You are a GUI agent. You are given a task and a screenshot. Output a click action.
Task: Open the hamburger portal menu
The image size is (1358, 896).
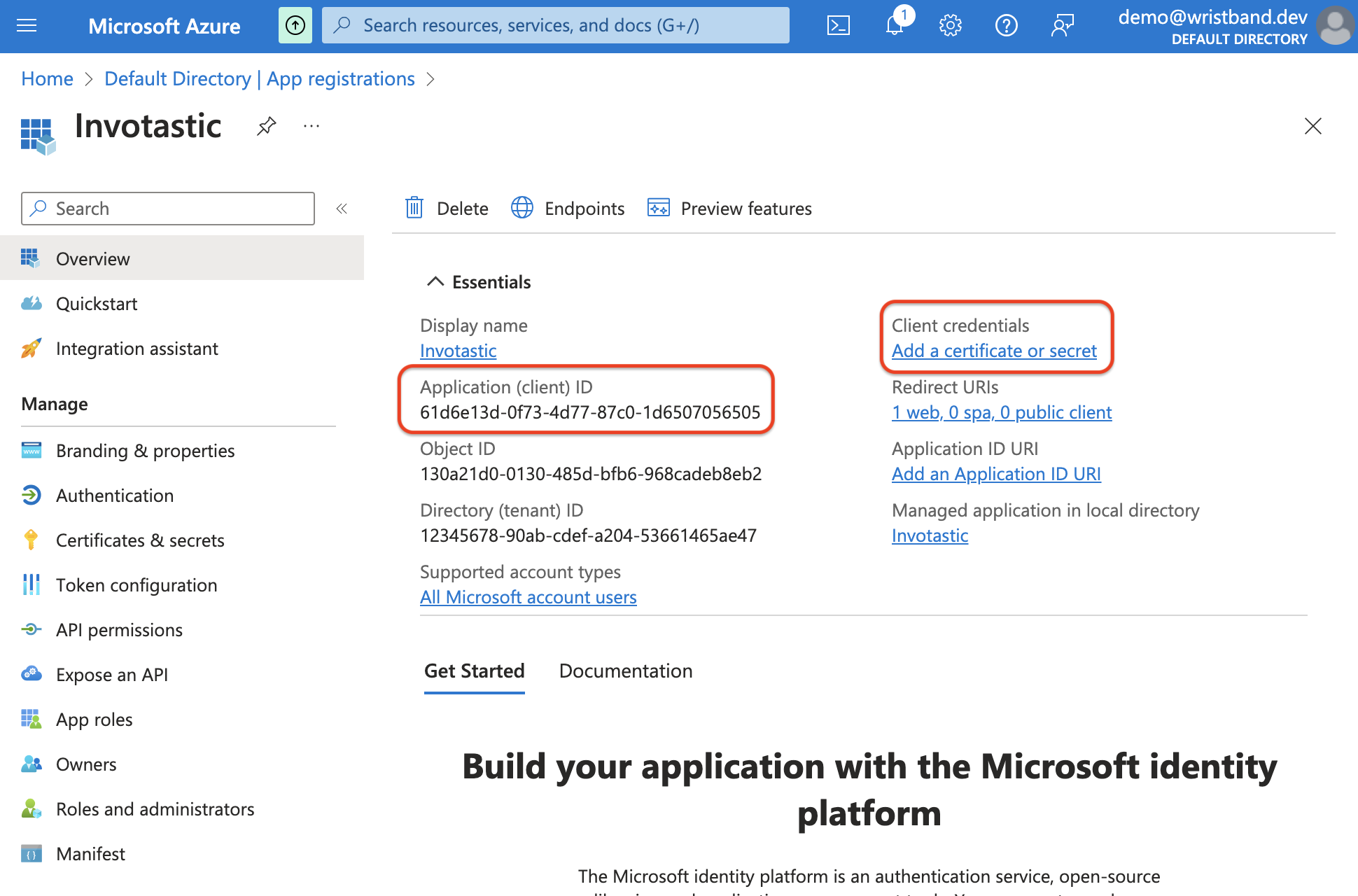click(27, 26)
